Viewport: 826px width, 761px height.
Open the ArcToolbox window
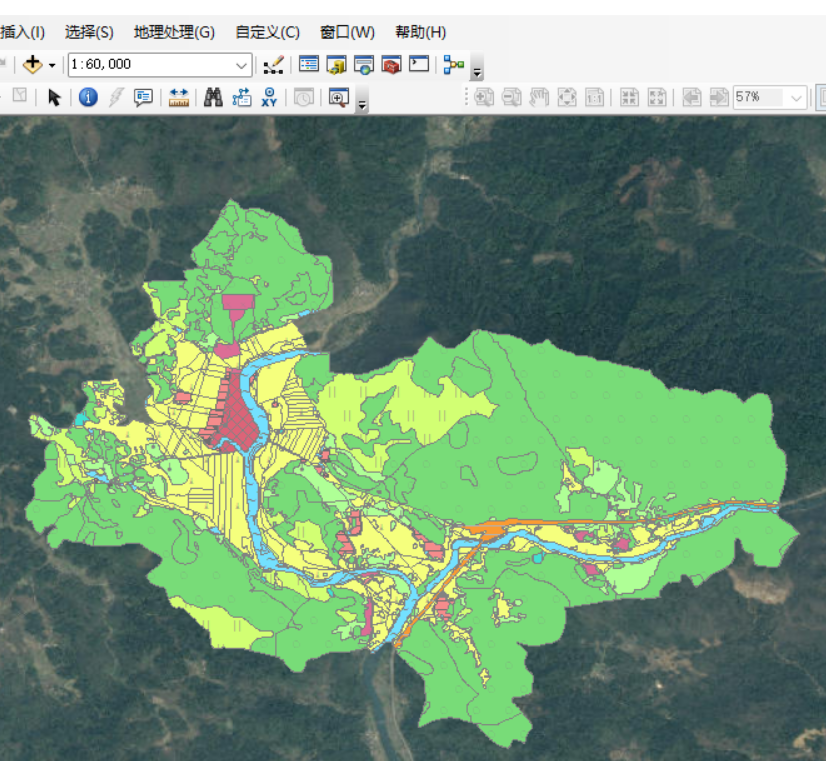(391, 65)
